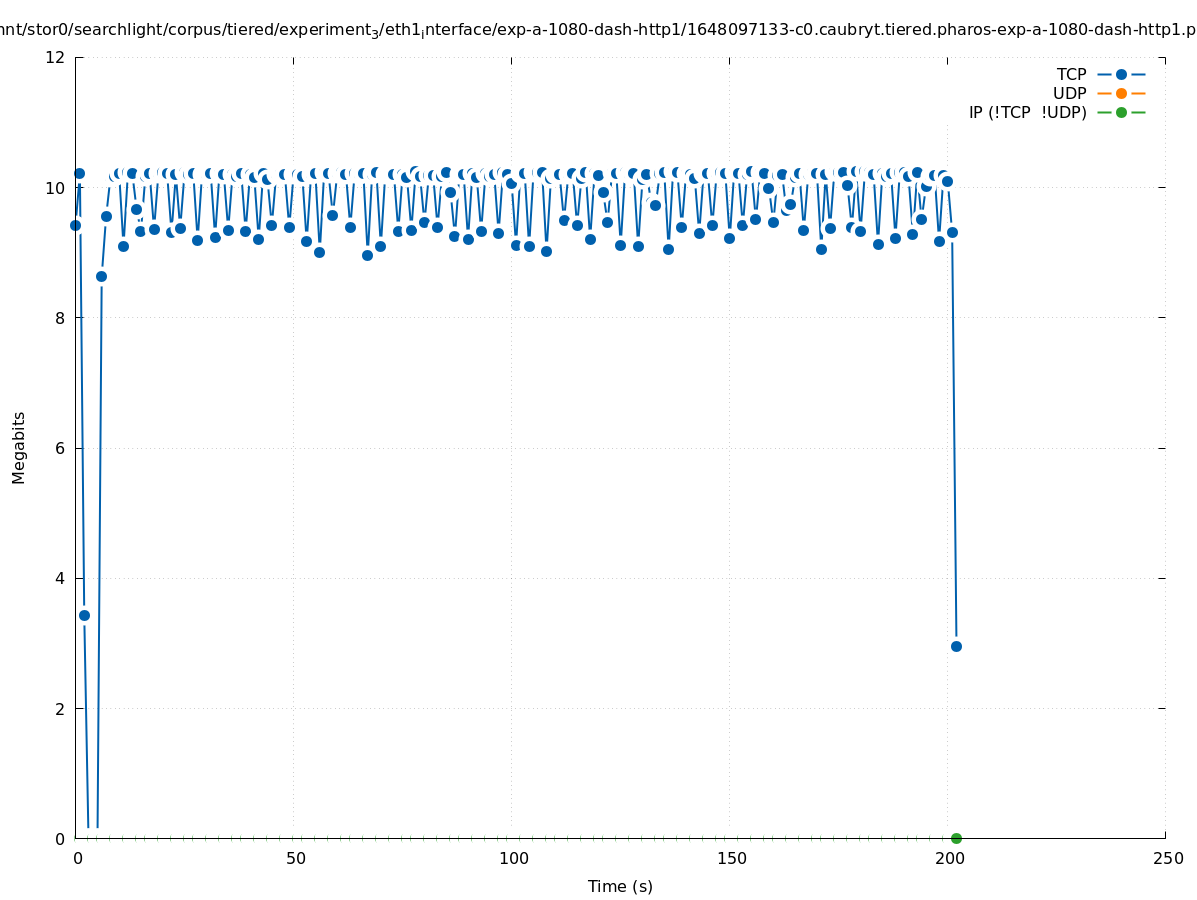
Task: Click the 100 tick label on x-axis
Action: (x=513, y=859)
